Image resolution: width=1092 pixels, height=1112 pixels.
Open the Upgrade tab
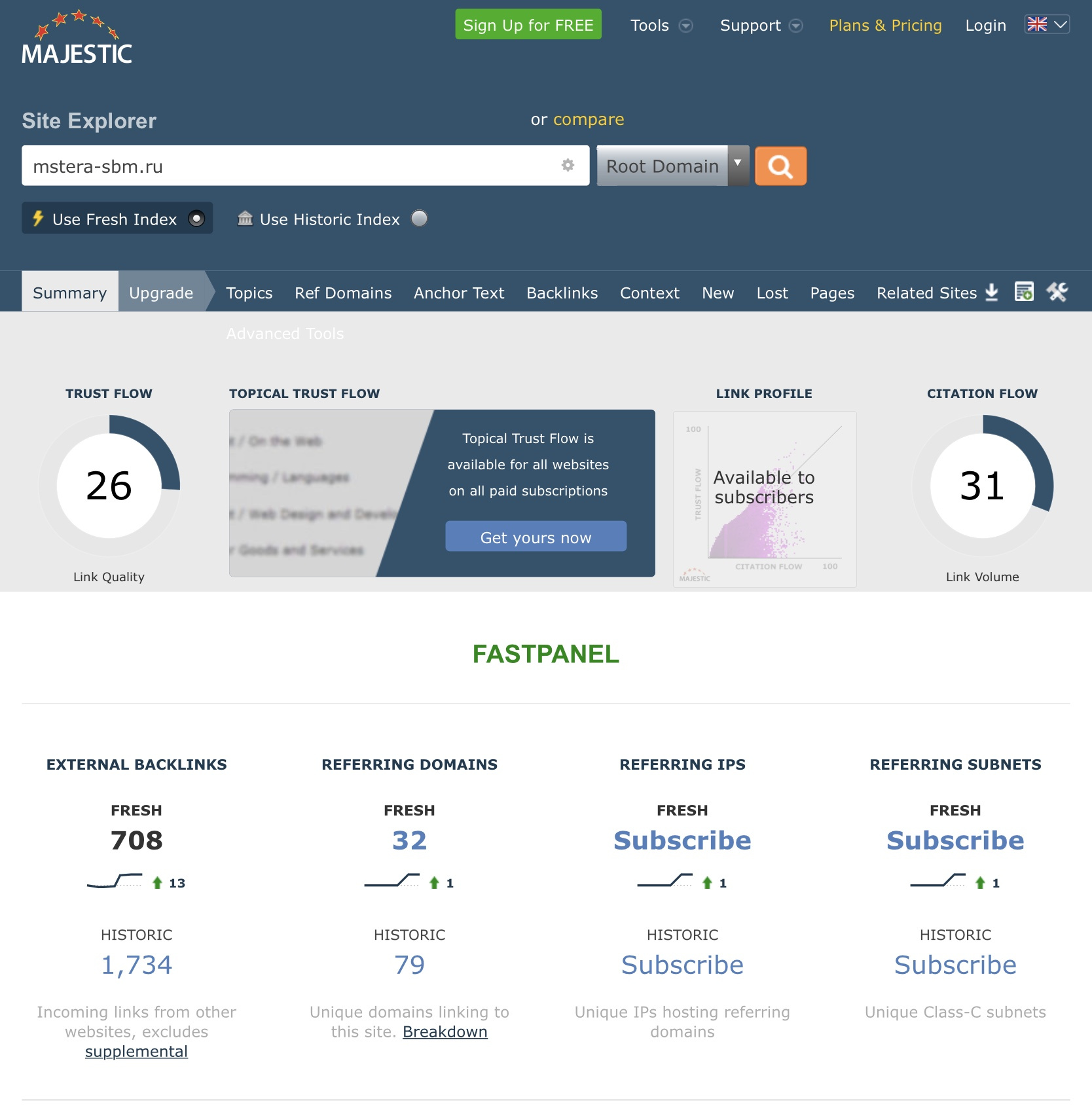[161, 293]
